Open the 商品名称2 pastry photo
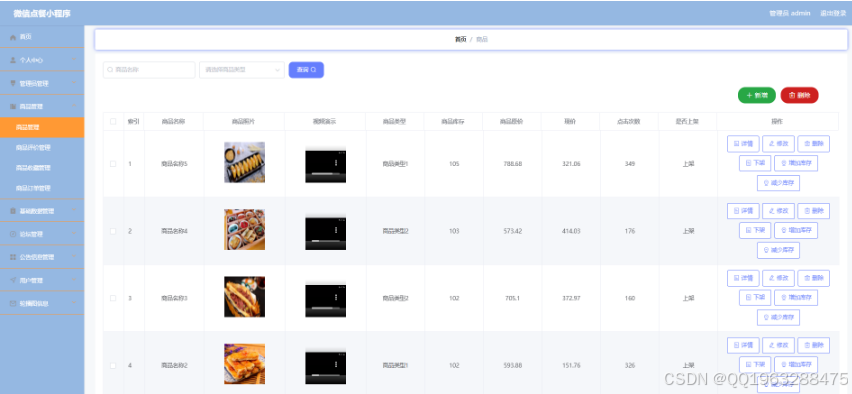The width and height of the screenshot is (852, 394). click(x=245, y=364)
